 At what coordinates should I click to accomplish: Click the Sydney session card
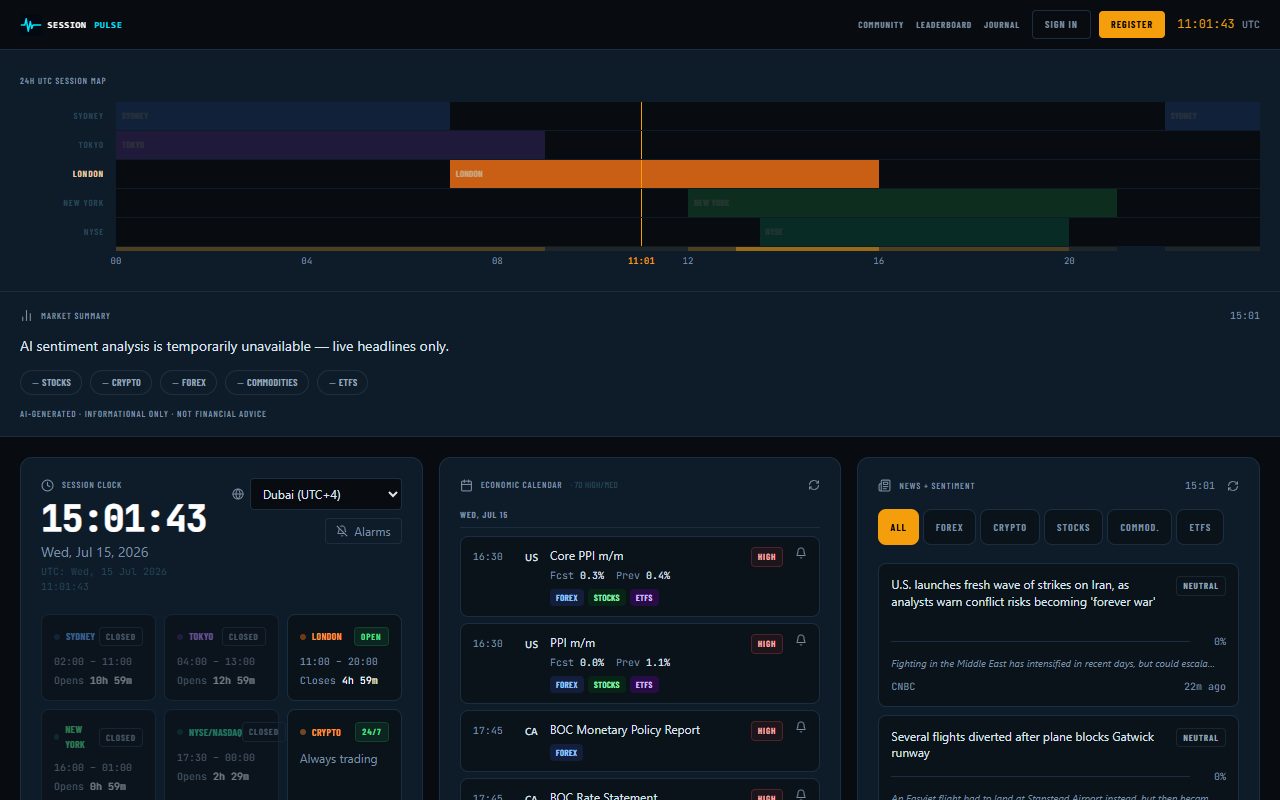click(x=98, y=657)
